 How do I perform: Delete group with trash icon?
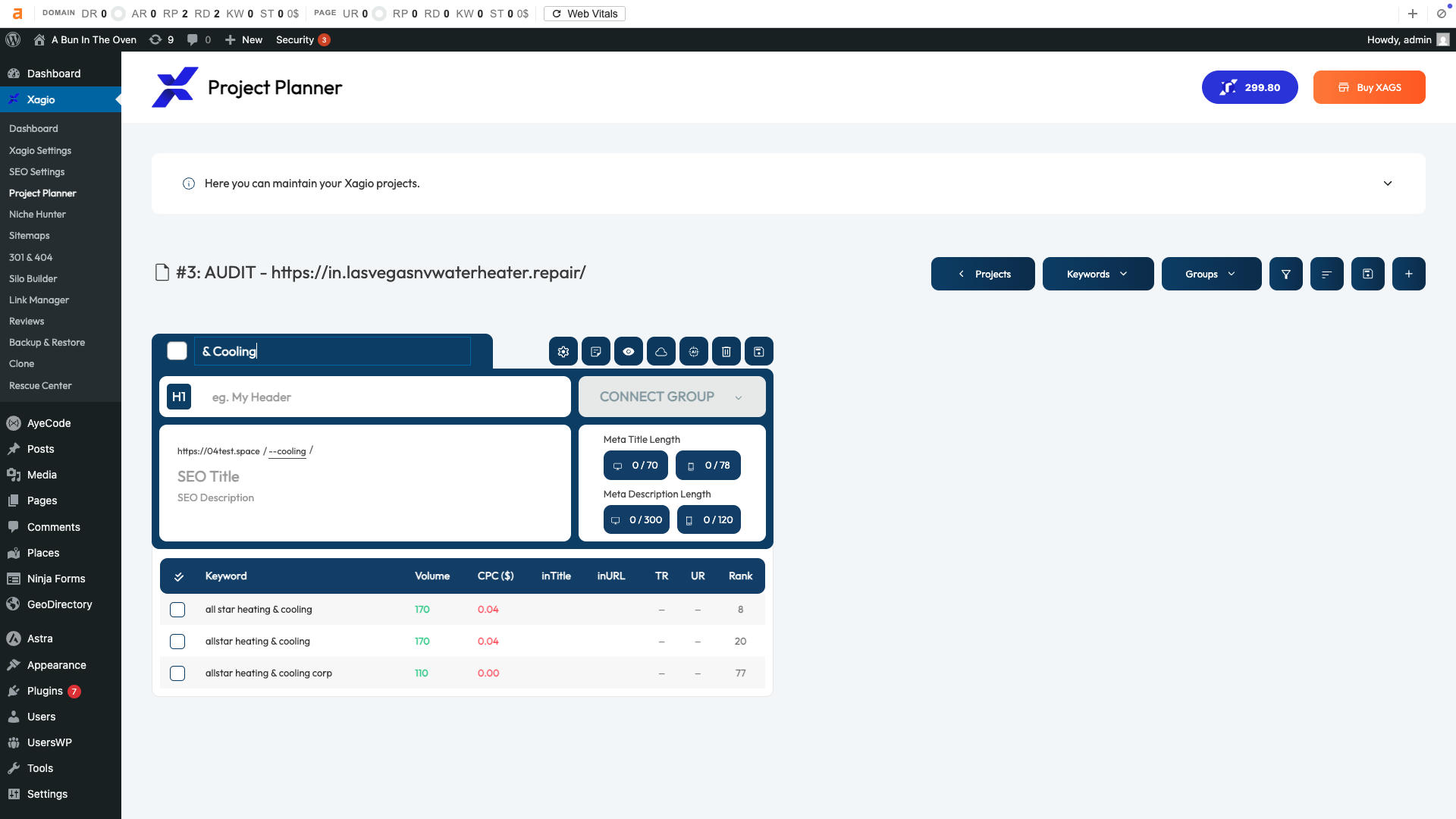[726, 352]
